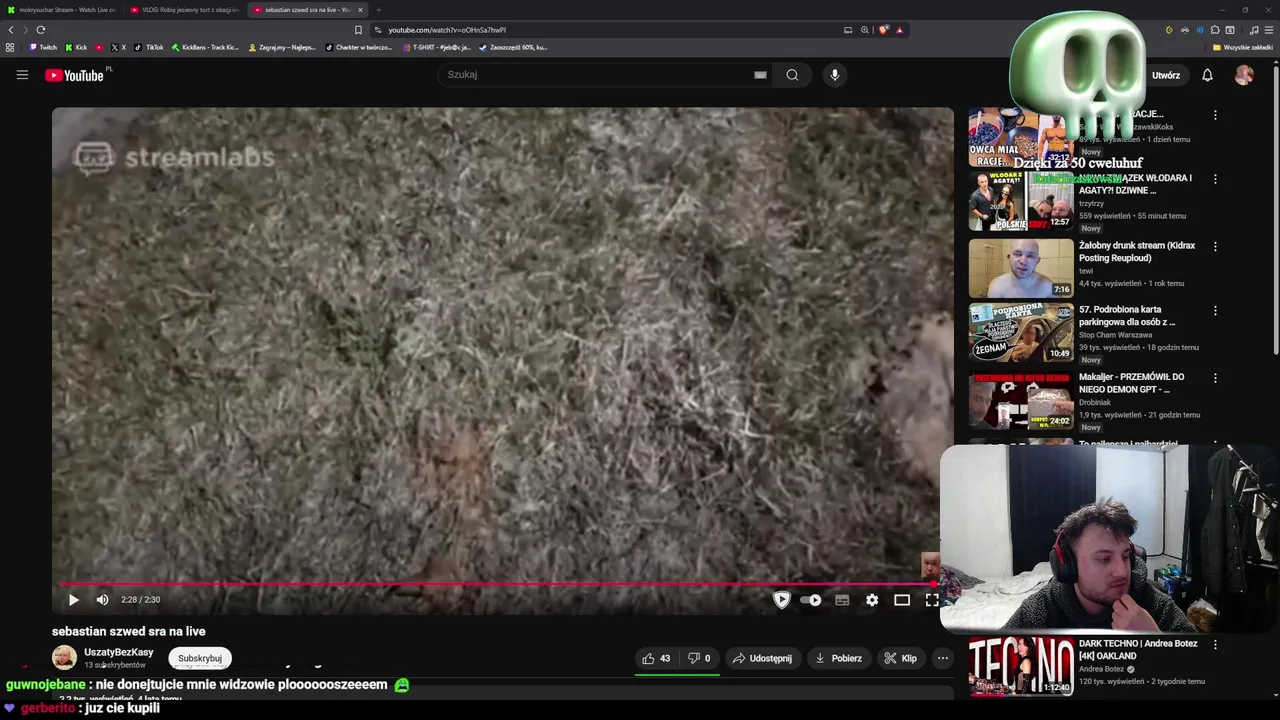Mute the video volume
Screen dimensions: 1280x720
click(102, 600)
